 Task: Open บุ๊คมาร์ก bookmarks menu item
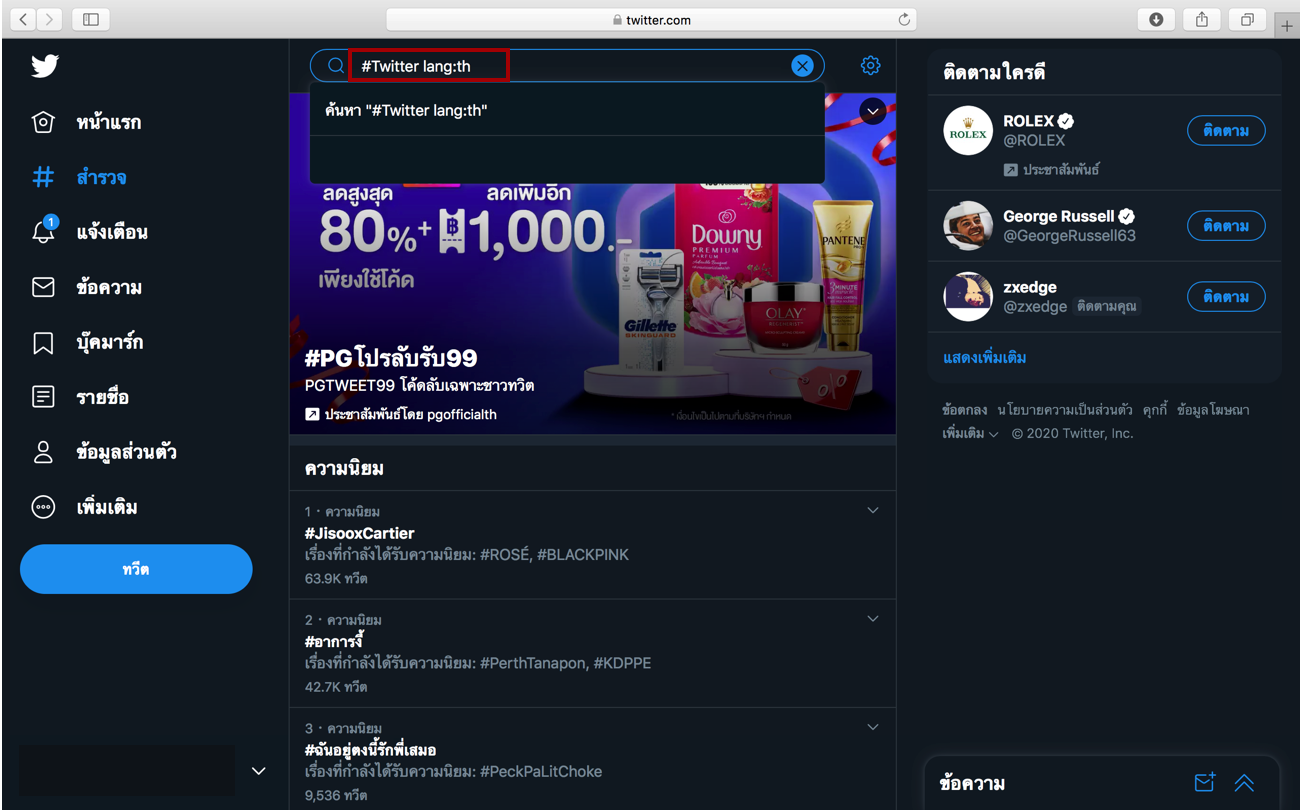(109, 343)
